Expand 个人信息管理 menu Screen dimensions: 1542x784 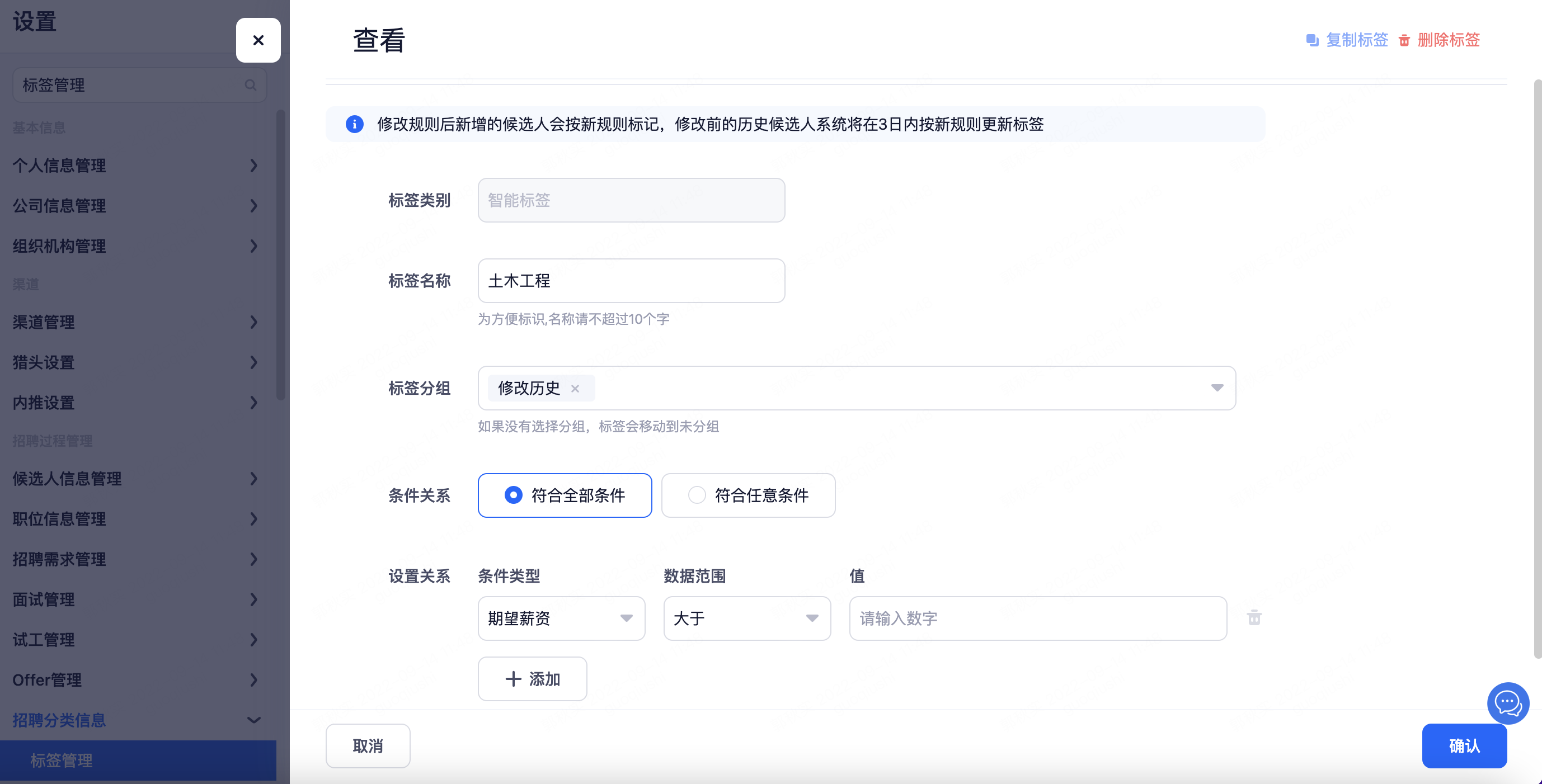(138, 165)
